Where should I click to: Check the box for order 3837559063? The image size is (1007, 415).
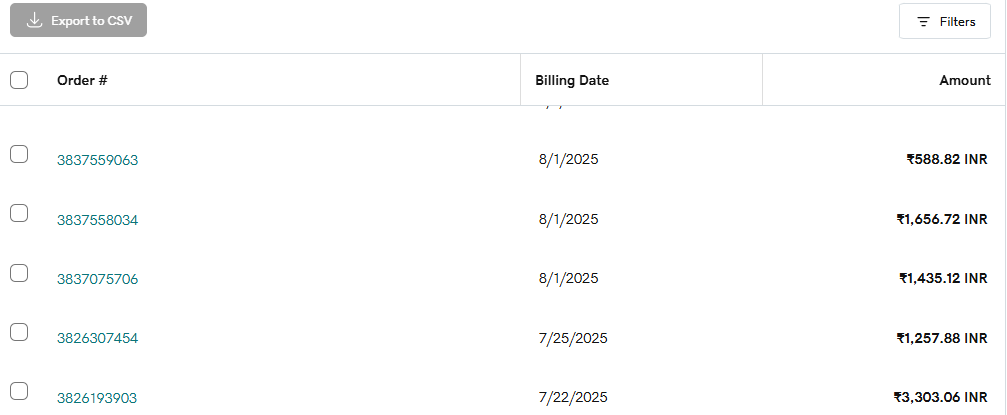[19, 154]
